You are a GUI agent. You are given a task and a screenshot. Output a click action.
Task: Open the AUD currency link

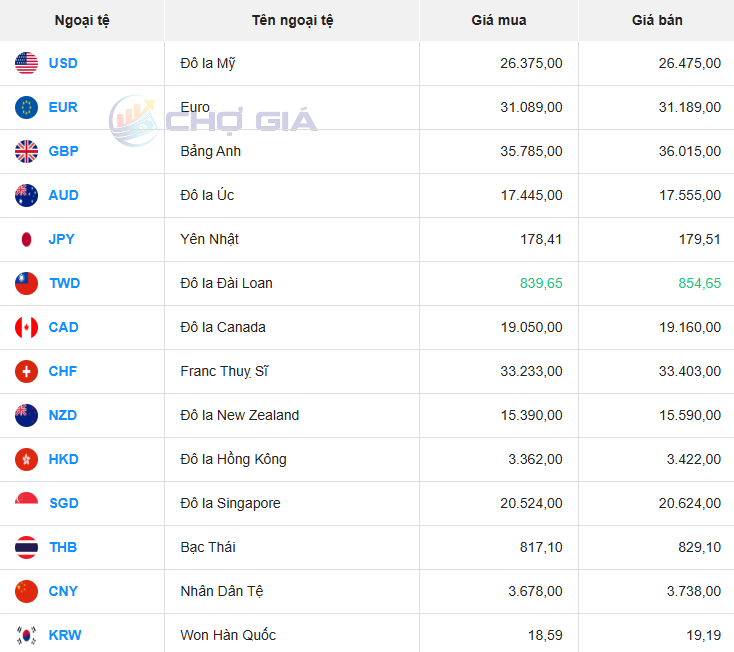click(x=63, y=195)
